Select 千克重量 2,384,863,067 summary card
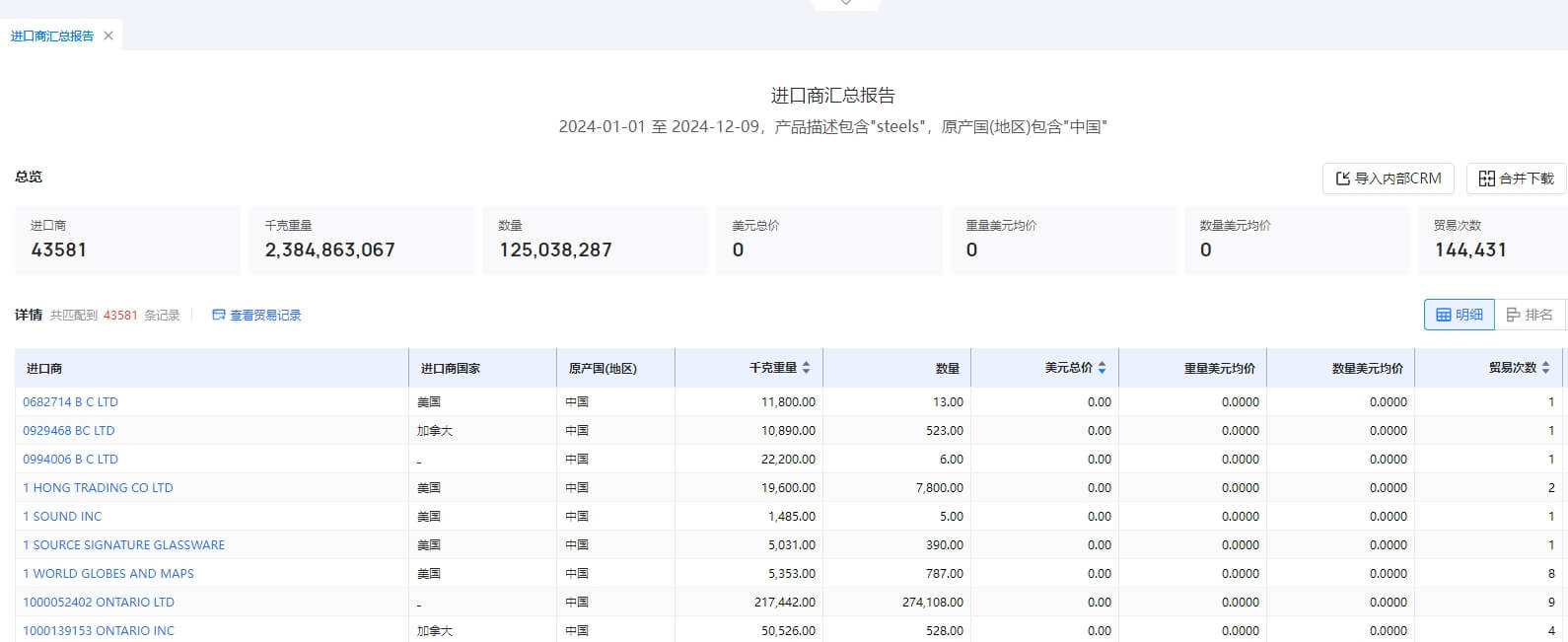Viewport: 1568px width, 642px height. pos(361,240)
